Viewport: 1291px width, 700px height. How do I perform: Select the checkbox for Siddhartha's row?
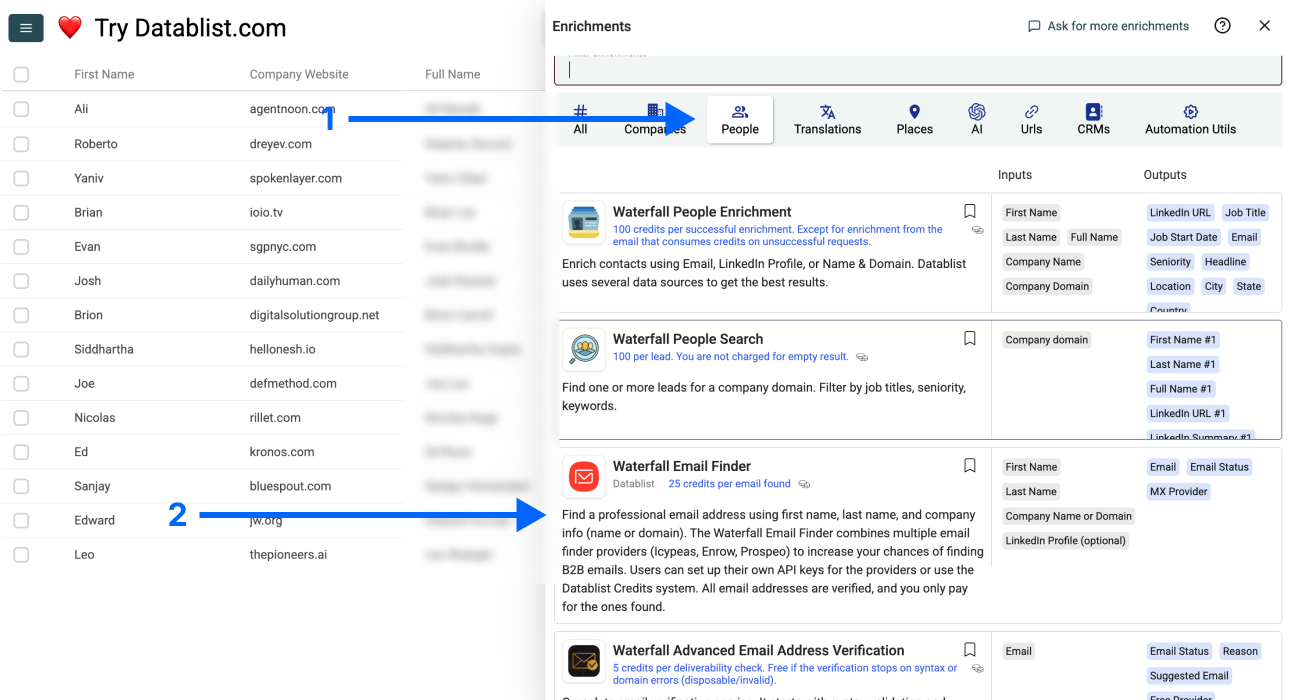pyautogui.click(x=21, y=349)
